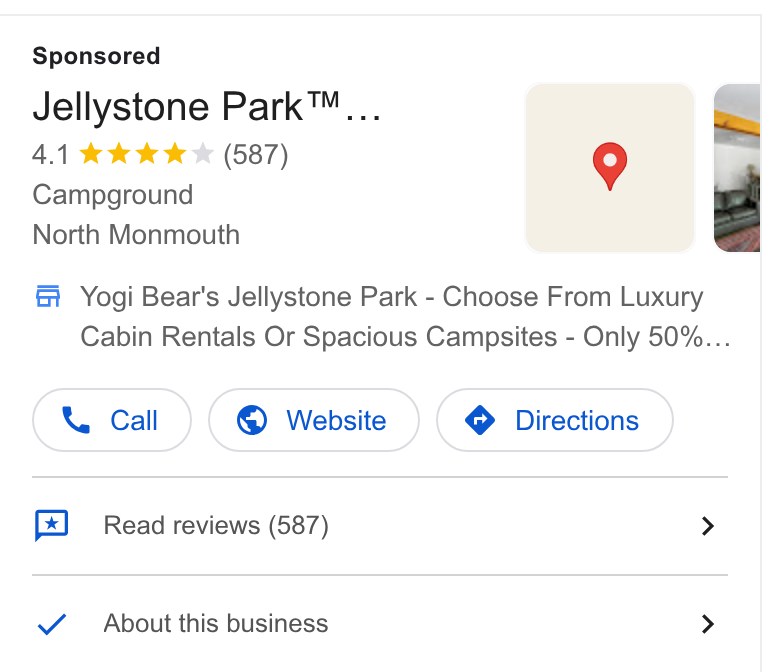Viewport: 776px width, 672px height.
Task: Click the blue checkmark icon
Action: click(x=52, y=624)
